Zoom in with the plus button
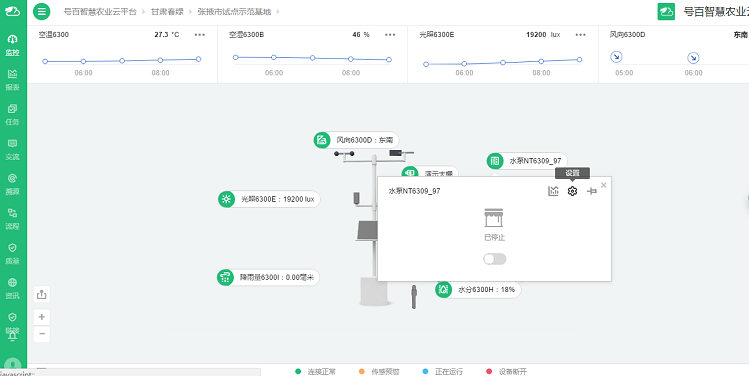 tap(42, 317)
